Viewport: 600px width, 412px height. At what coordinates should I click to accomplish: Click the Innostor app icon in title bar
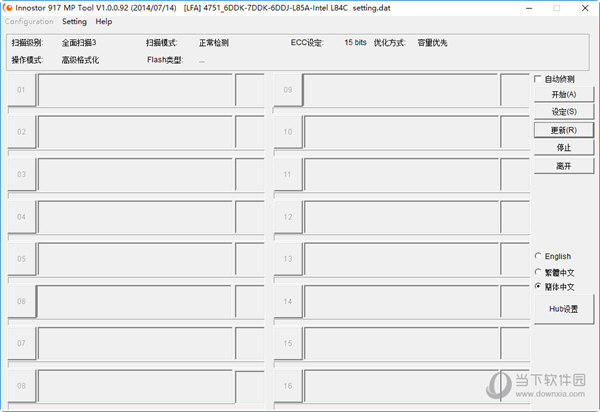pyautogui.click(x=8, y=8)
